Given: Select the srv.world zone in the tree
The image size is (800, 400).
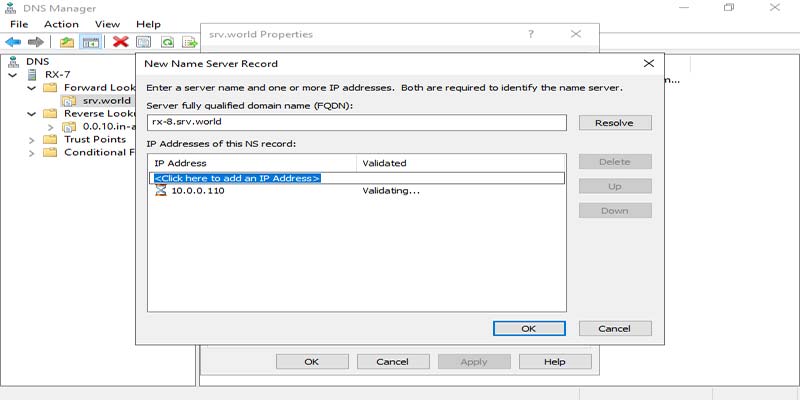Looking at the screenshot, I should (x=106, y=101).
